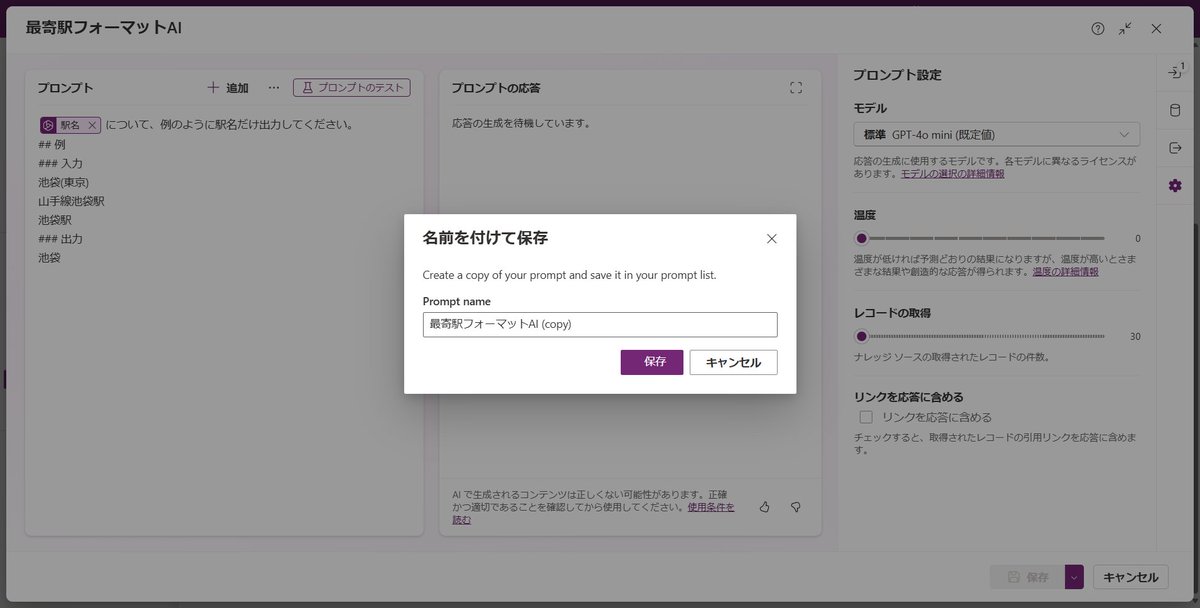Open help using the question mark icon
The image size is (1200, 608).
point(1097,29)
